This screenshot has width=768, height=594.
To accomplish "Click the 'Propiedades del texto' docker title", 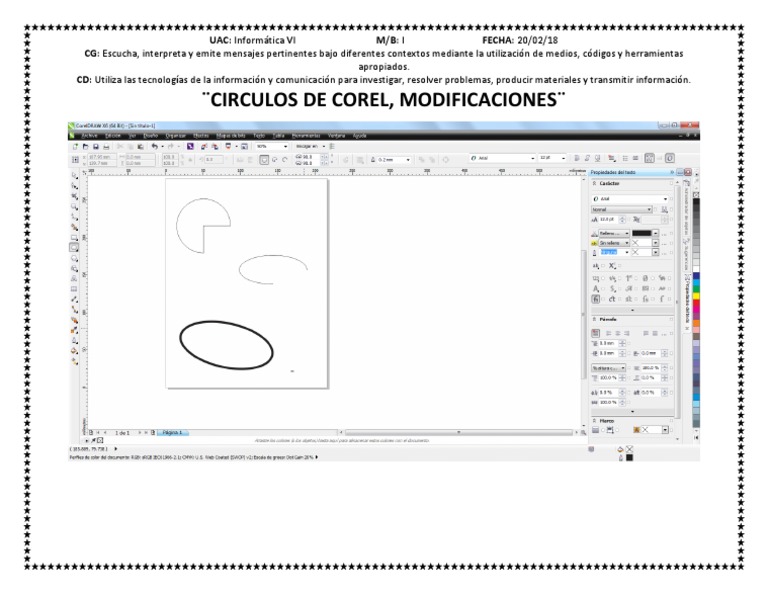I will pyautogui.click(x=613, y=172).
